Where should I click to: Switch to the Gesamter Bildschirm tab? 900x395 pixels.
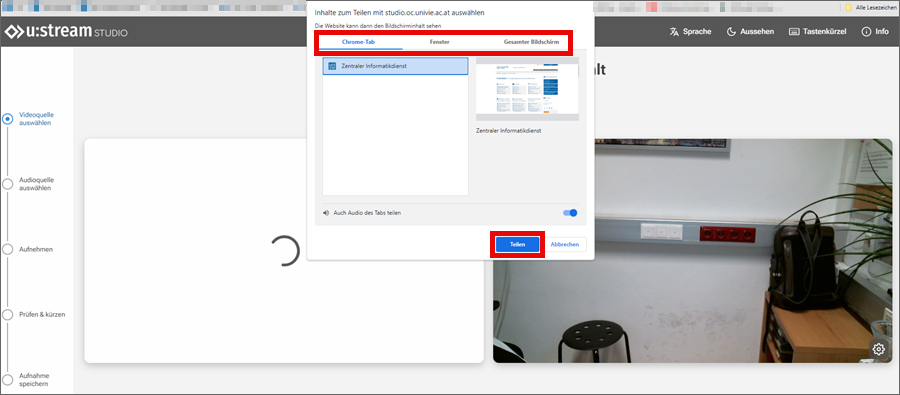coord(531,42)
